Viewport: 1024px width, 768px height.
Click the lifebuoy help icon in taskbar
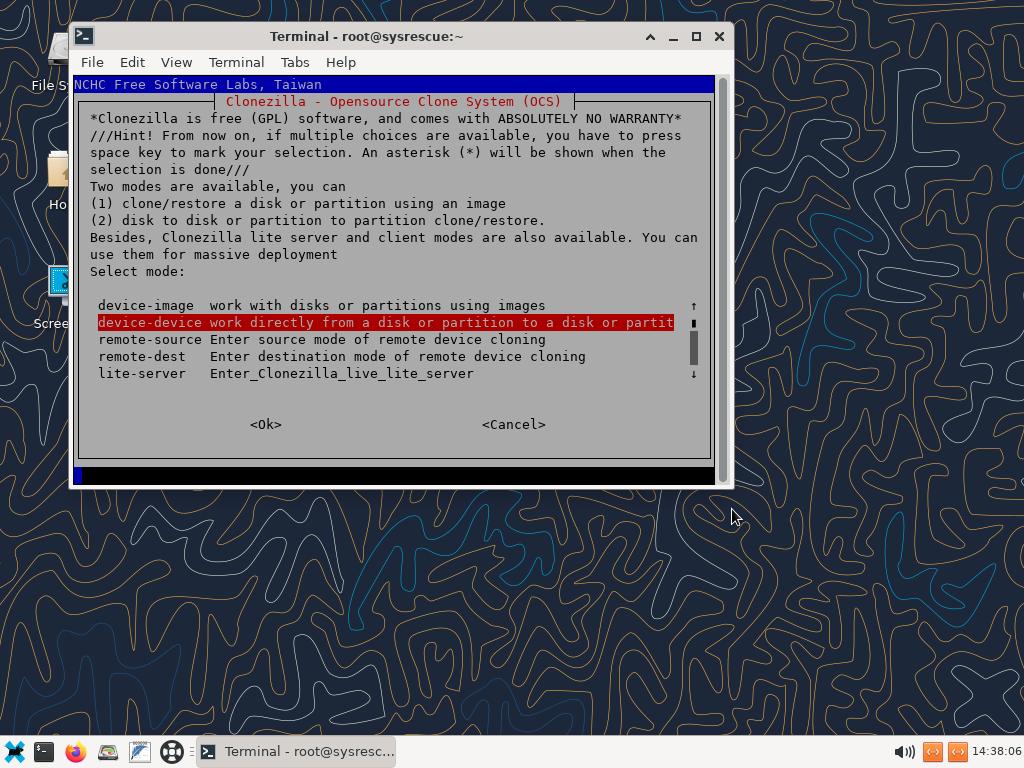point(171,751)
